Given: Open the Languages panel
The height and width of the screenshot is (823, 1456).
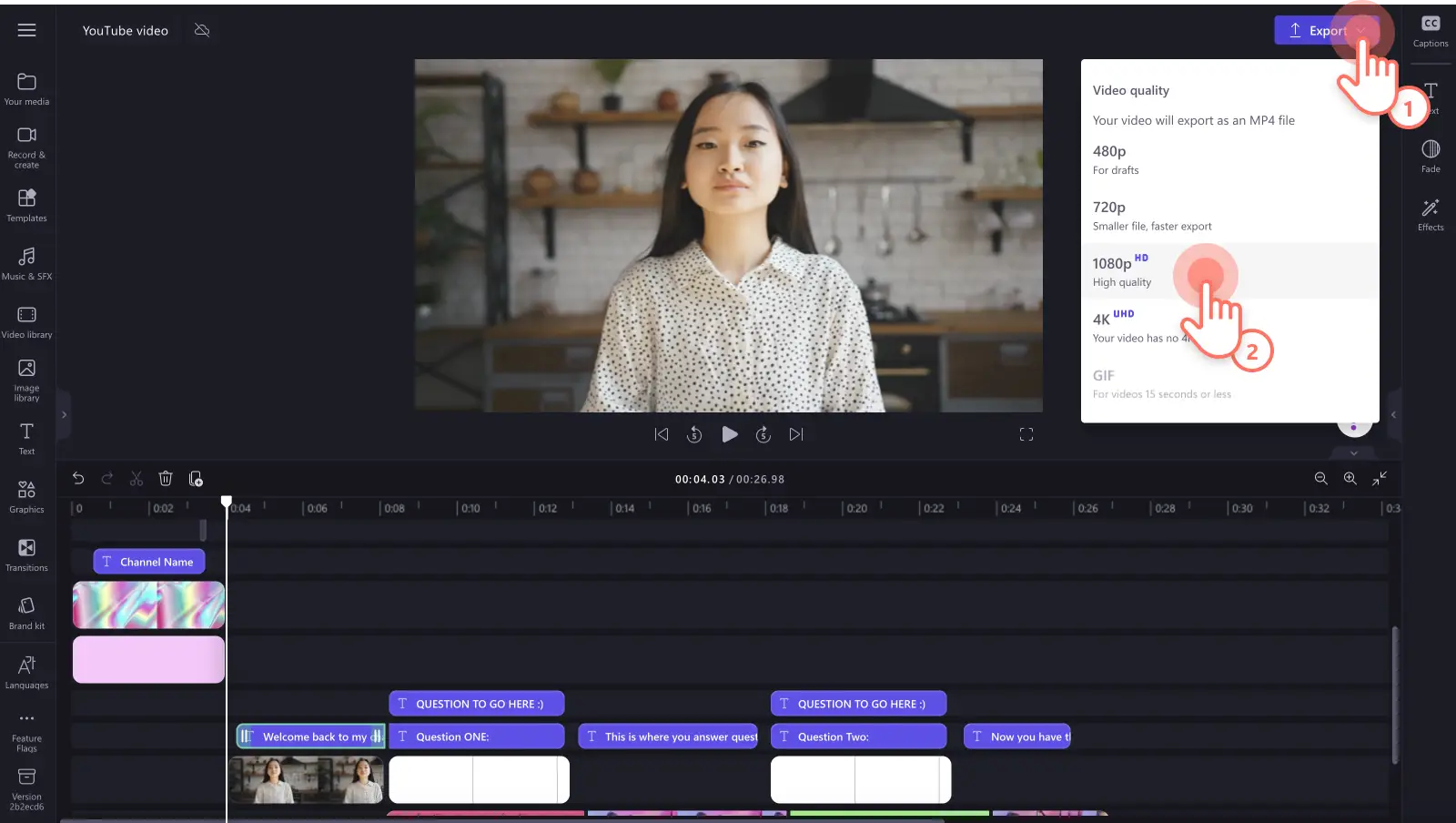Looking at the screenshot, I should click(27, 672).
